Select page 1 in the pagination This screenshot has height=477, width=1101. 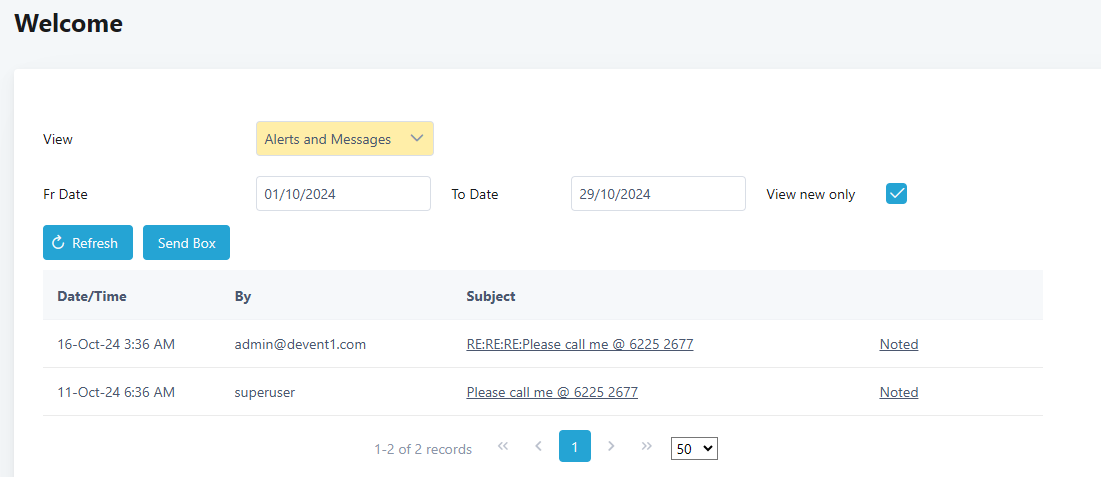click(x=574, y=446)
